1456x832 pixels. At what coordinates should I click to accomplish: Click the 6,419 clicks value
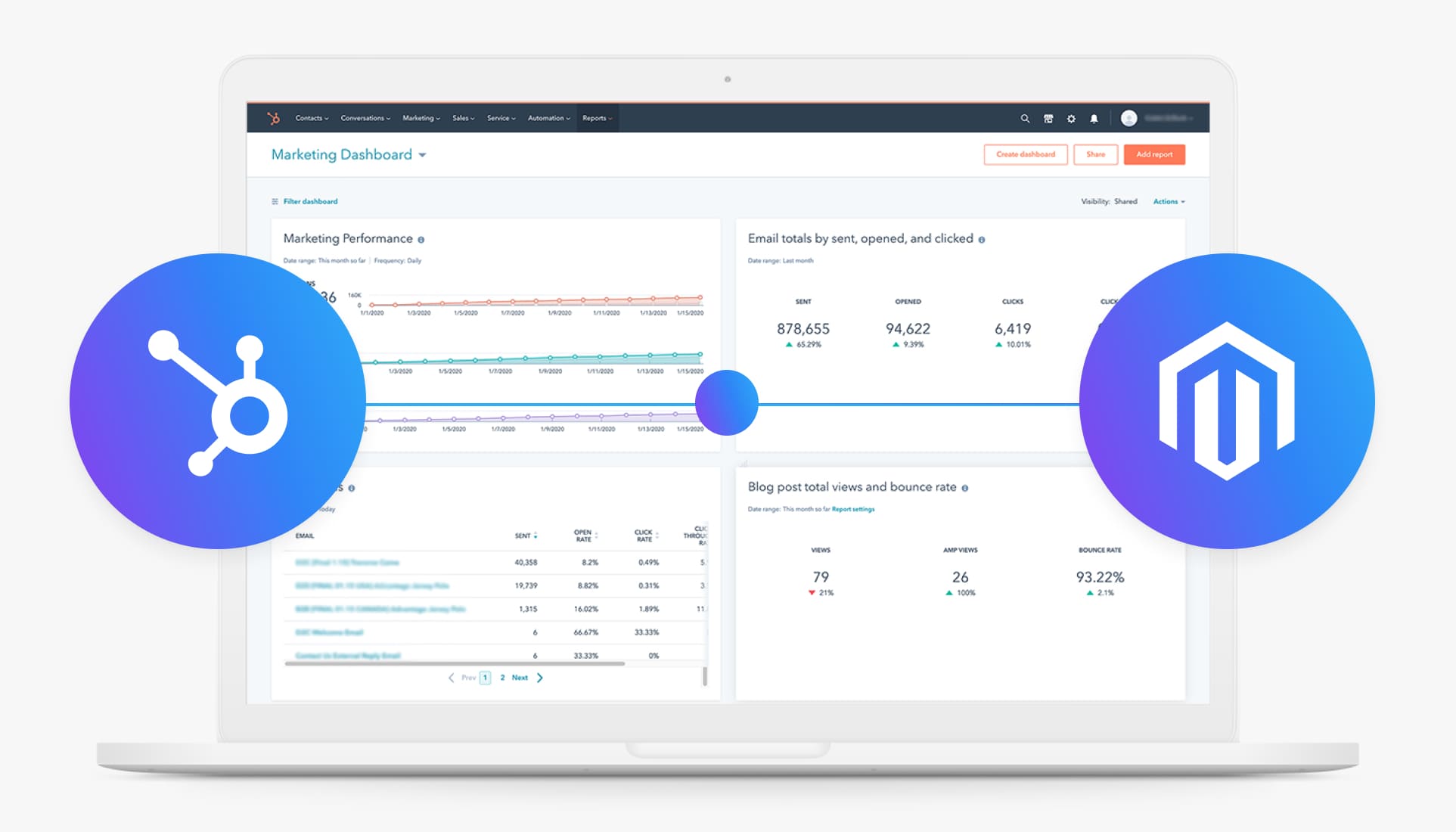[x=1013, y=329]
